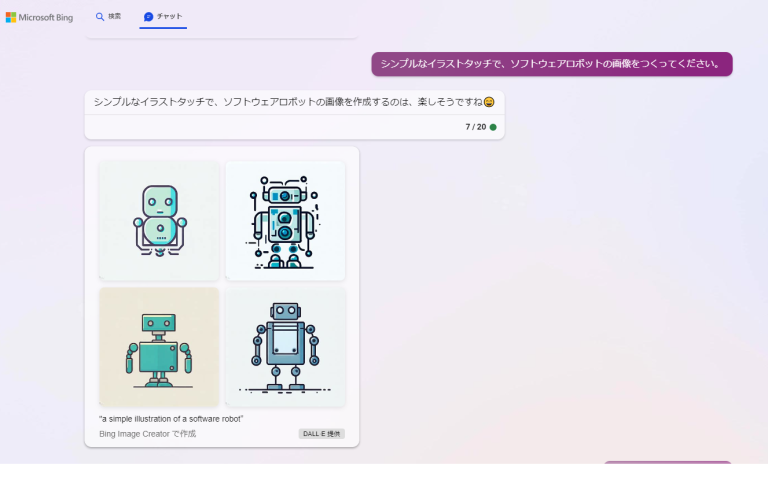Click the blue chat bubble icon
Image resolution: width=768 pixels, height=502 pixels.
149,17
